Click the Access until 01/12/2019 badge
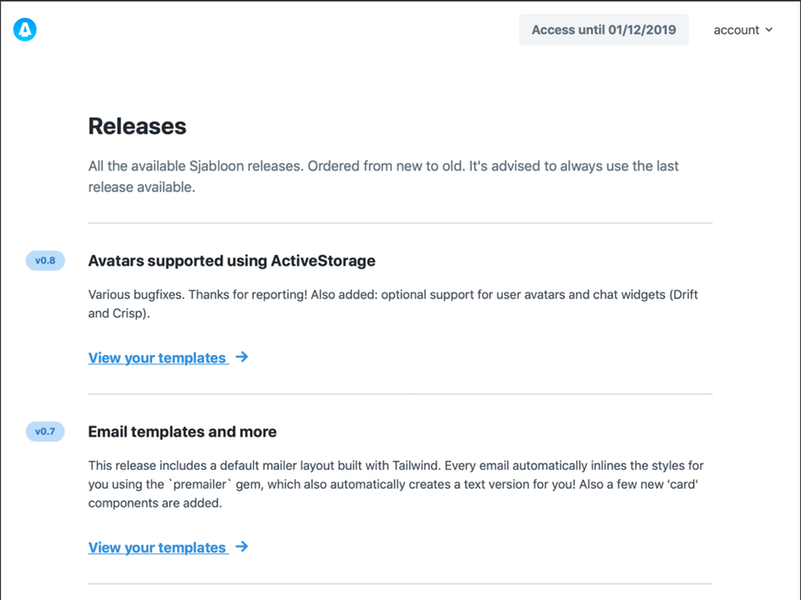This screenshot has width=801, height=600. [x=603, y=30]
